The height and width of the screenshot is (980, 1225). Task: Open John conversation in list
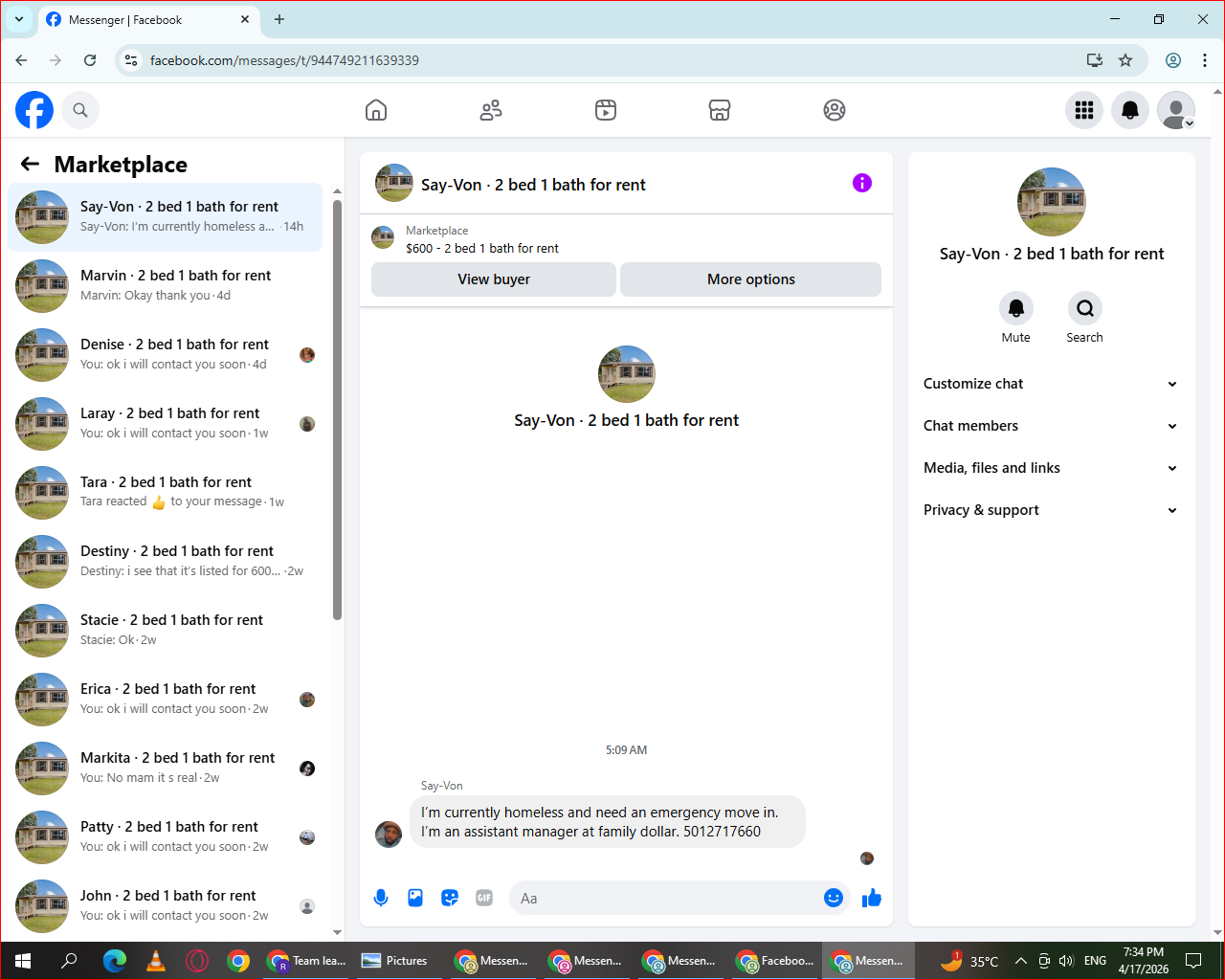(166, 906)
